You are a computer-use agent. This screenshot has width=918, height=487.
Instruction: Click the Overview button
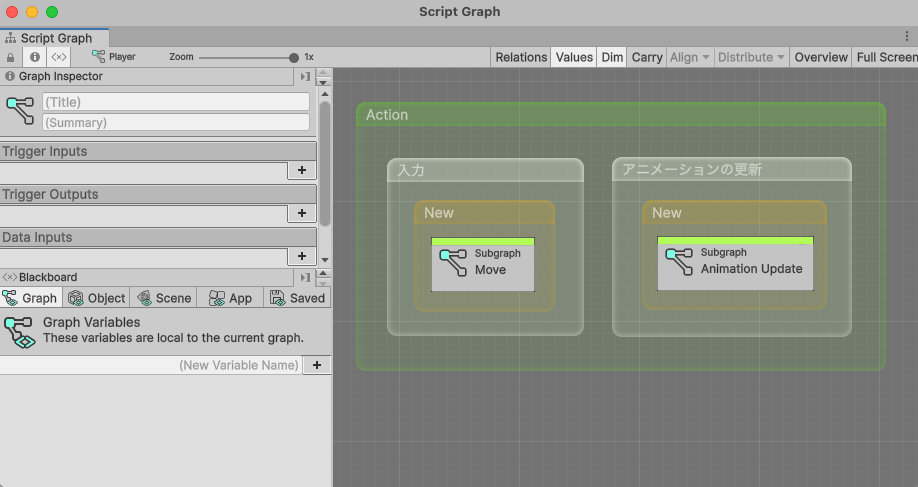[821, 57]
